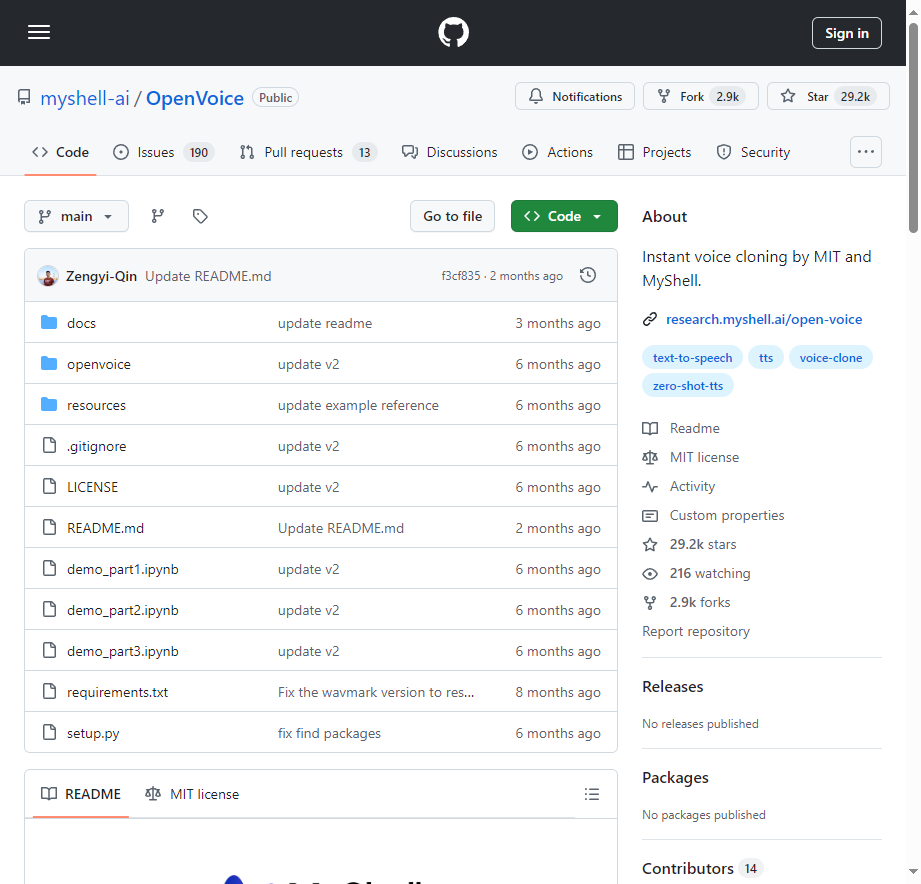Open the requirements.txt file
The height and width of the screenshot is (884, 921).
pyautogui.click(x=117, y=693)
